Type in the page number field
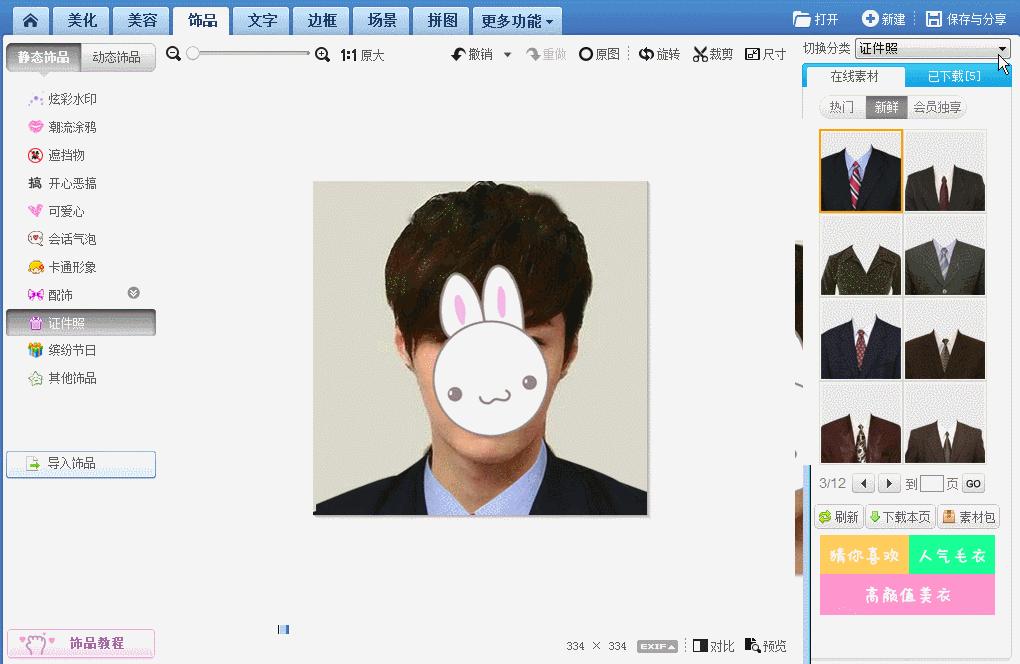The width and height of the screenshot is (1020, 664). pos(931,484)
